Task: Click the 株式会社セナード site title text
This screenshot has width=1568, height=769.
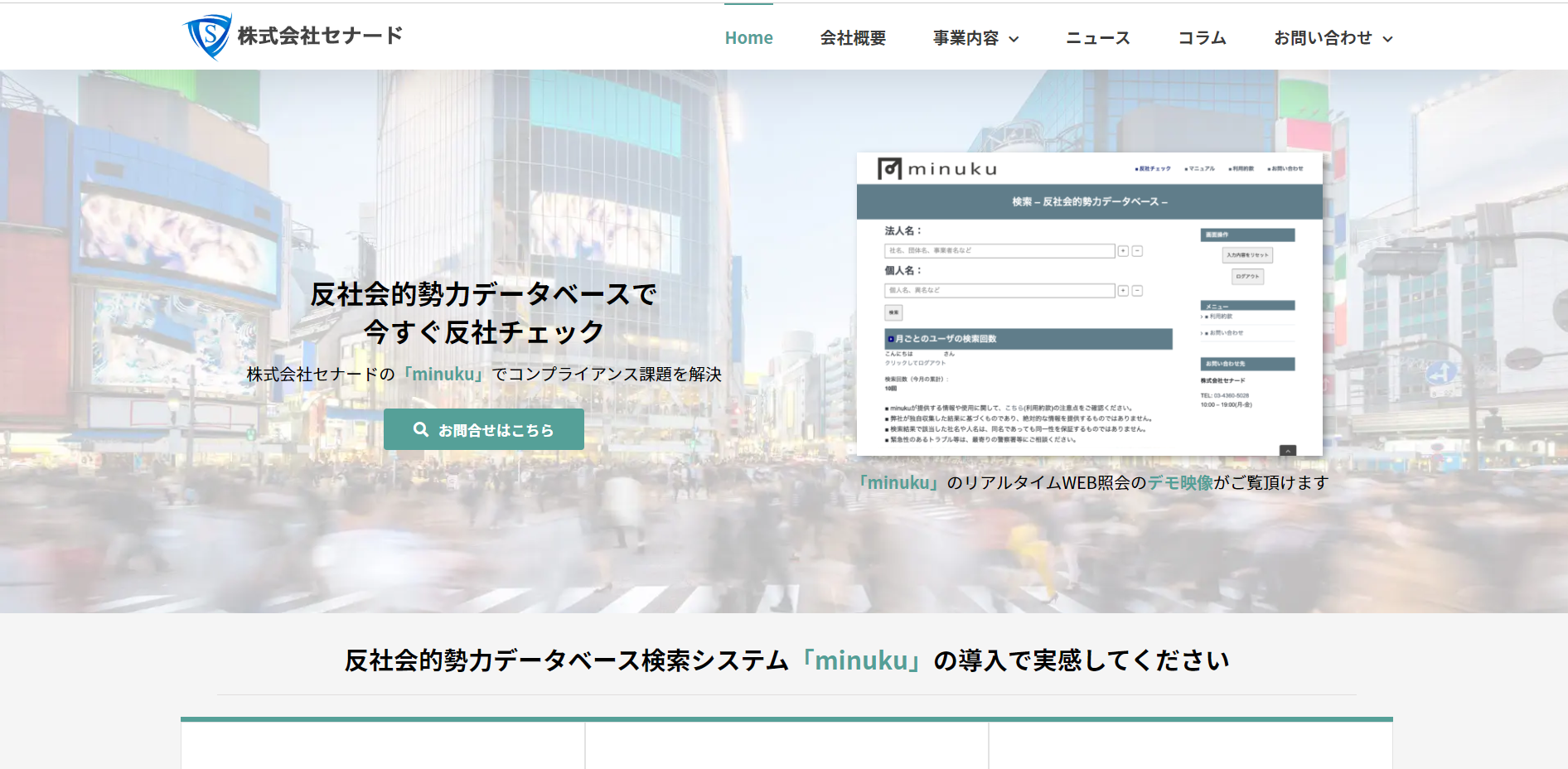Action: (320, 36)
